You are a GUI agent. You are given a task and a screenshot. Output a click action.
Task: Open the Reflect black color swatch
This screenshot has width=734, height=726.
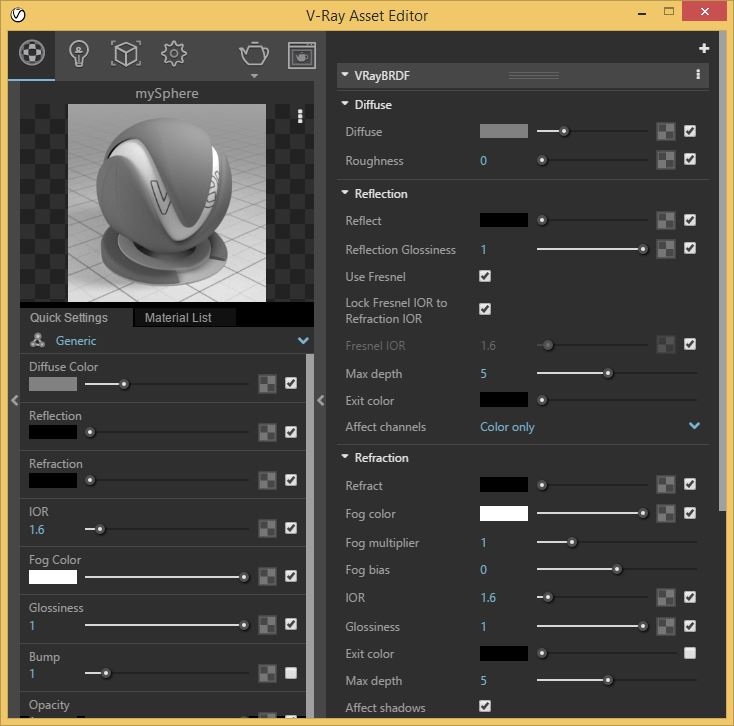pos(504,220)
